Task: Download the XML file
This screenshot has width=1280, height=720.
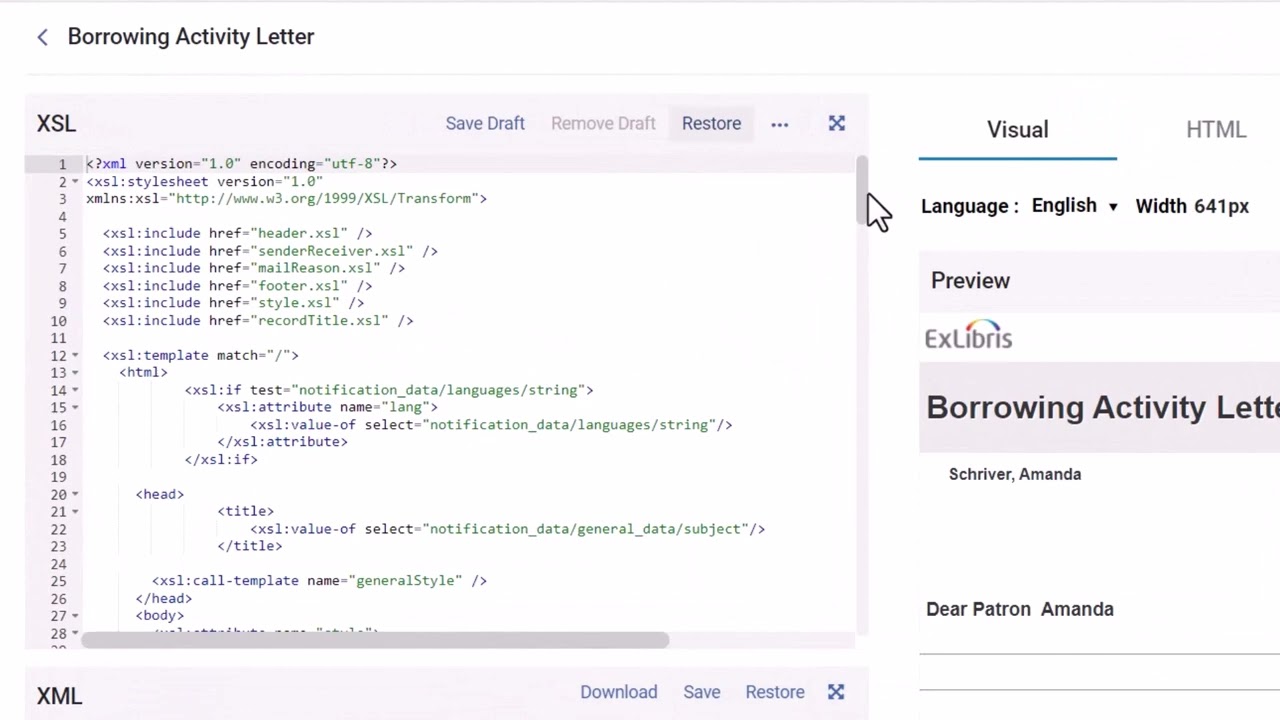Action: [618, 692]
